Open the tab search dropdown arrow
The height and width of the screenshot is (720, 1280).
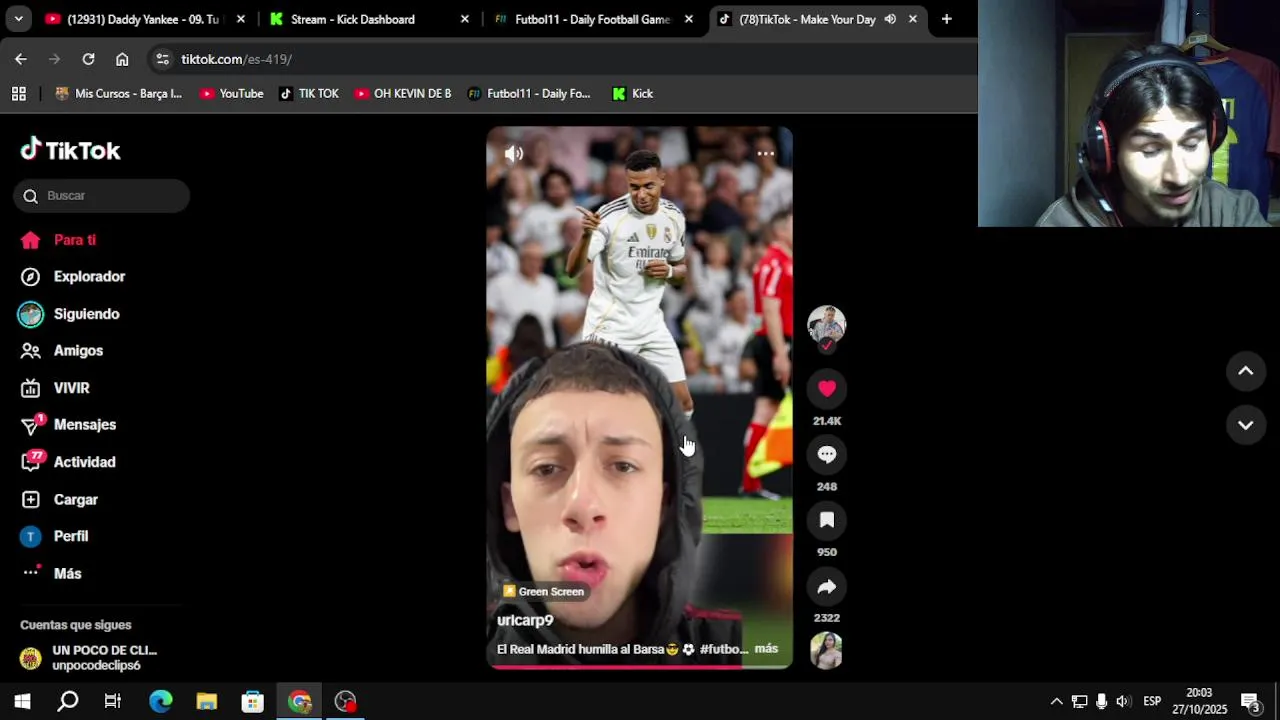click(x=18, y=19)
